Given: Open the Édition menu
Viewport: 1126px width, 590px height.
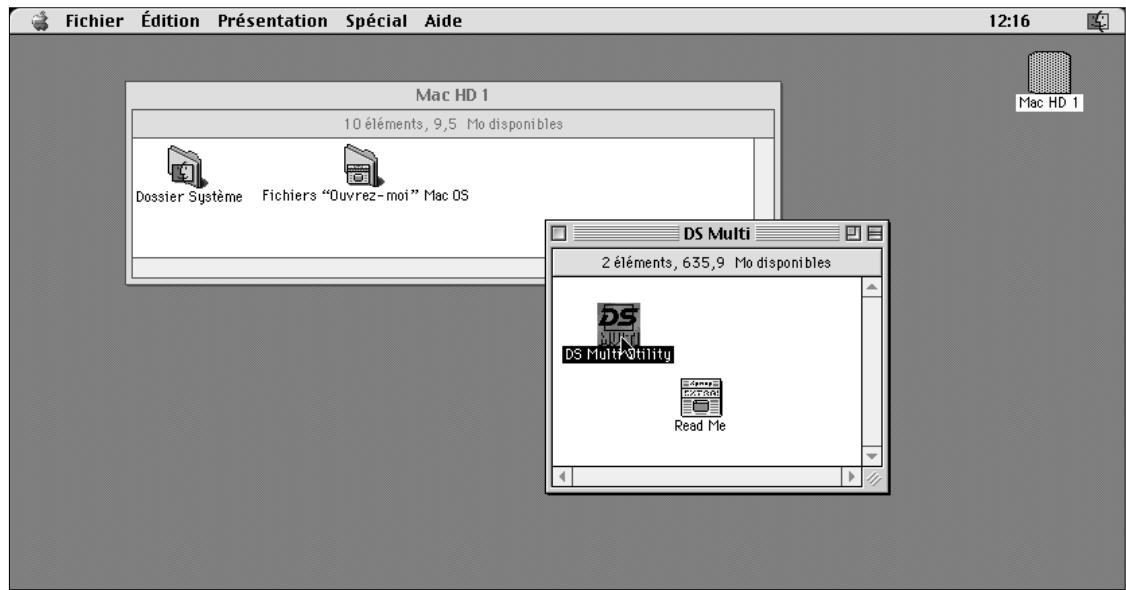Looking at the screenshot, I should (170, 21).
